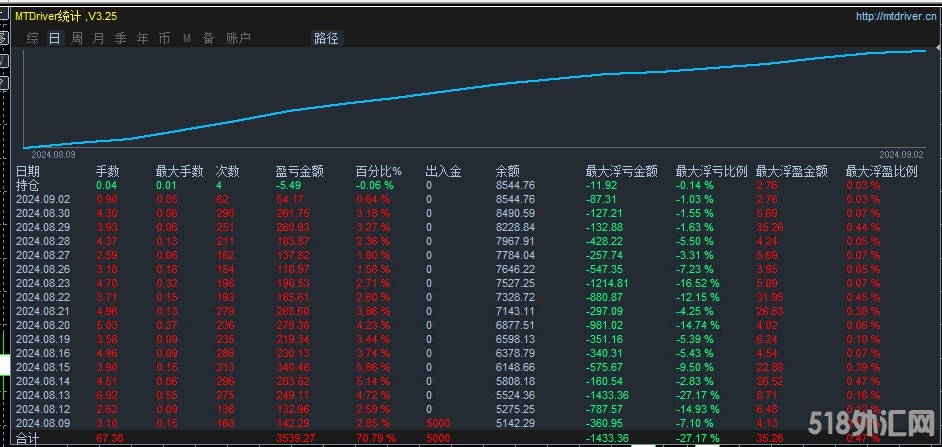This screenshot has height=447, width=942.
Task: Click the balance value 8490.59
Action: [515, 213]
